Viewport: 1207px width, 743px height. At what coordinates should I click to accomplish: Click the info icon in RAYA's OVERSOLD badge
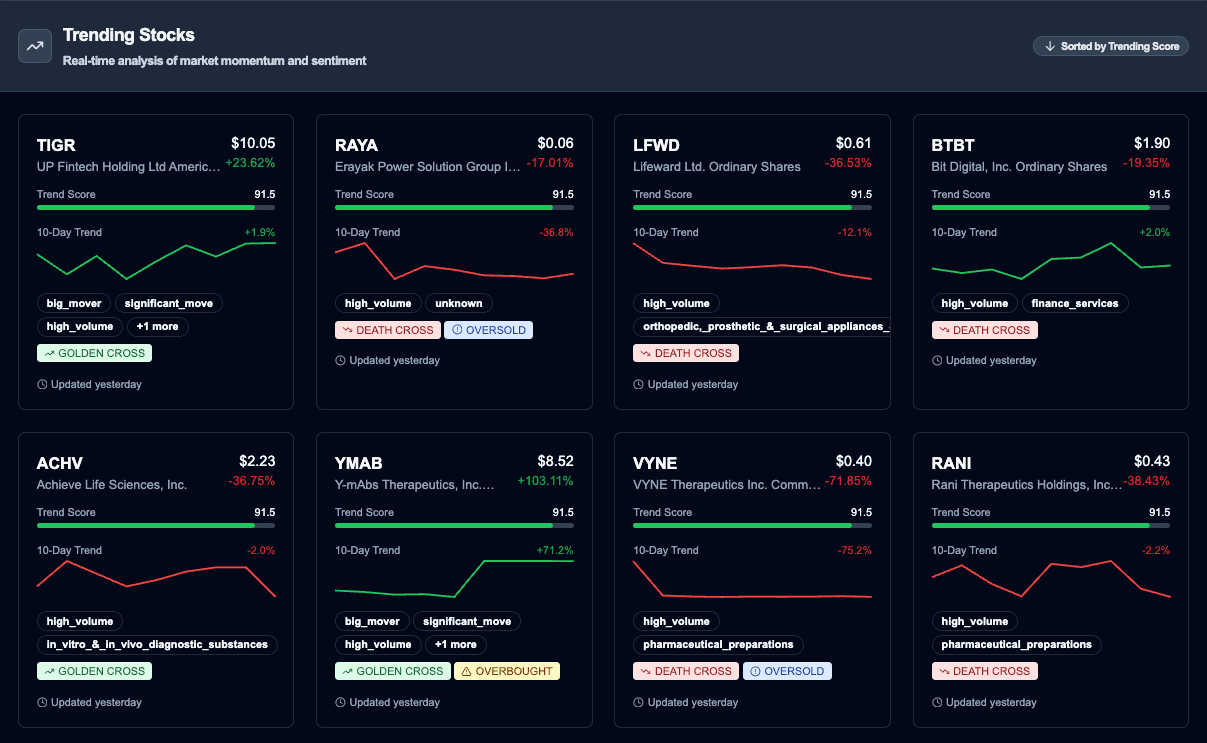click(x=458, y=329)
